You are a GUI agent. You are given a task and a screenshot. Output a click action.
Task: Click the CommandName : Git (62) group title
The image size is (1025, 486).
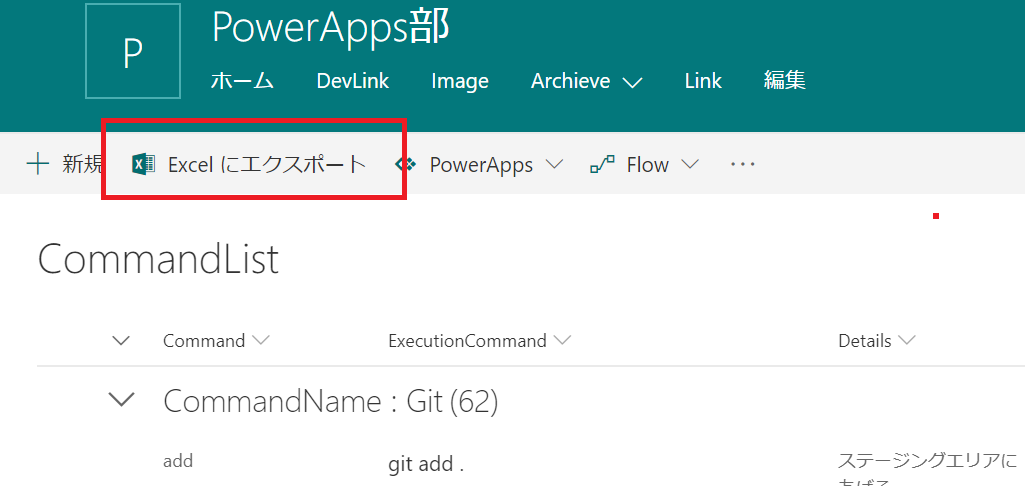tap(331, 401)
